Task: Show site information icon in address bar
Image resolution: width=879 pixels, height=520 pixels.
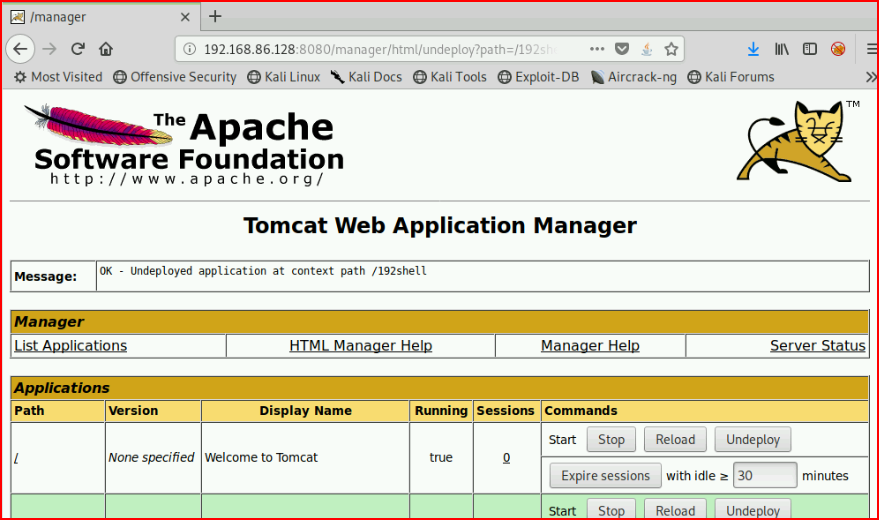Action: pyautogui.click(x=189, y=49)
